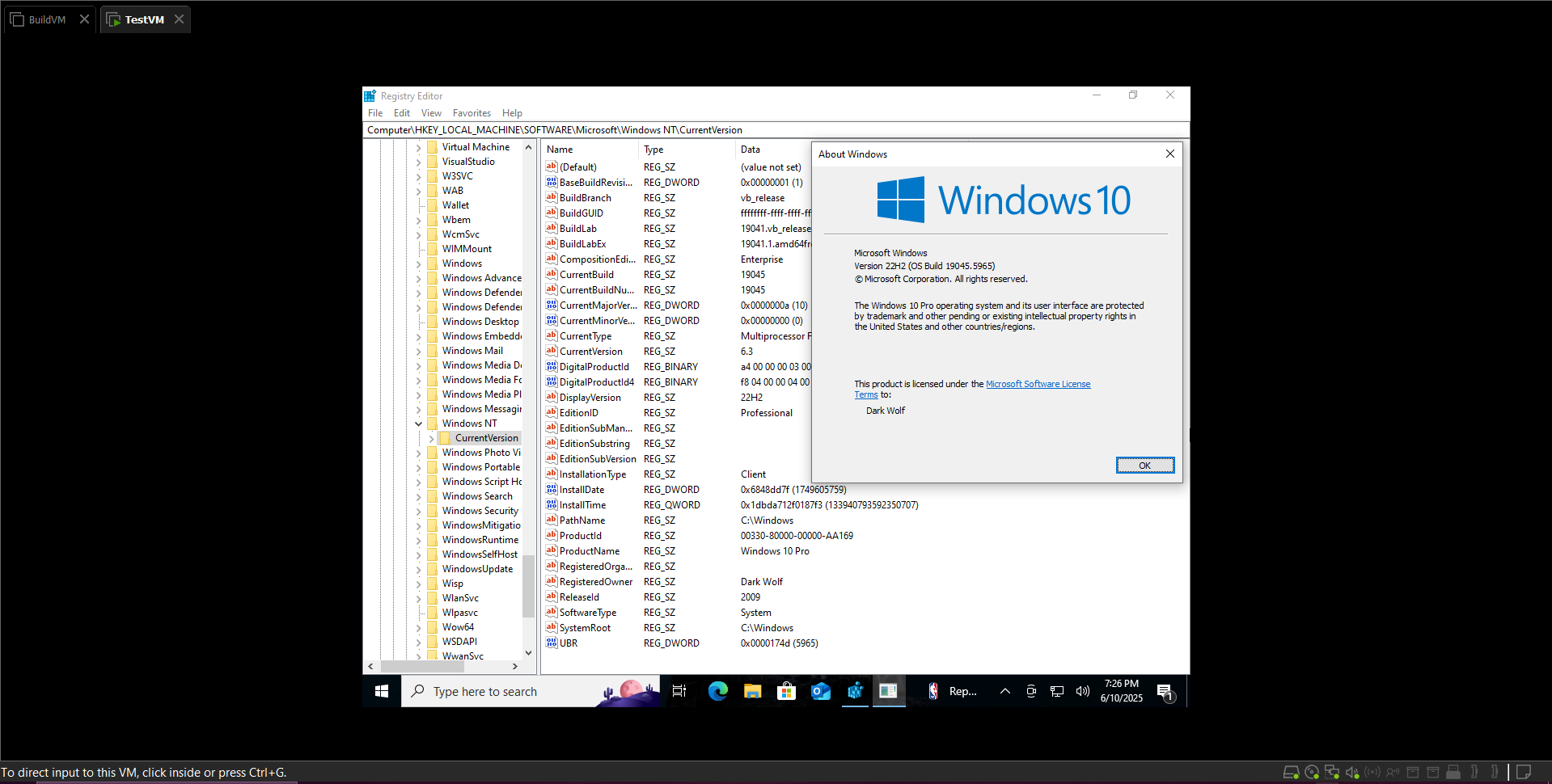Open the File menu in Registry Editor
Viewport: 1552px width, 784px height.
[375, 113]
